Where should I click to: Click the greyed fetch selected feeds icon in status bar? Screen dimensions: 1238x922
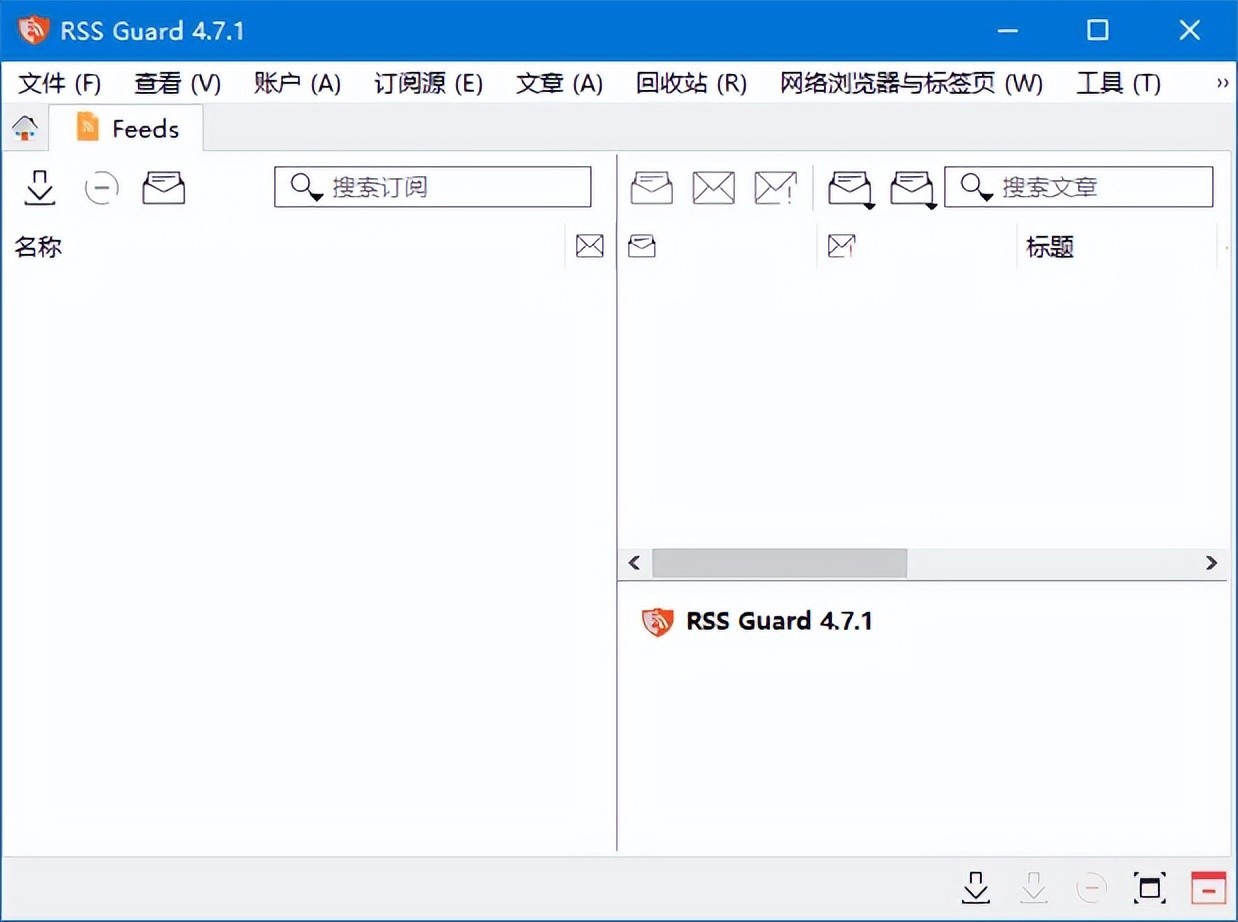(1033, 887)
